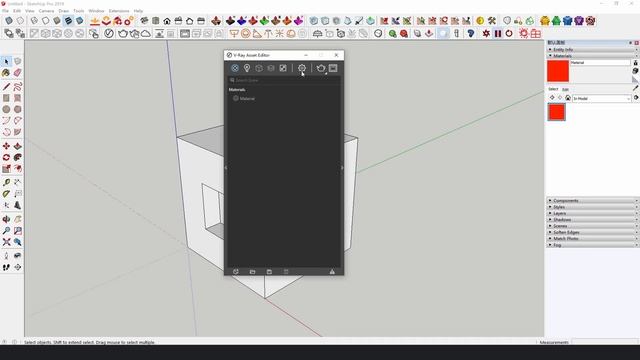
Task: Open the V-Ray Asset Editor toolbar icon
Action: [109, 33]
